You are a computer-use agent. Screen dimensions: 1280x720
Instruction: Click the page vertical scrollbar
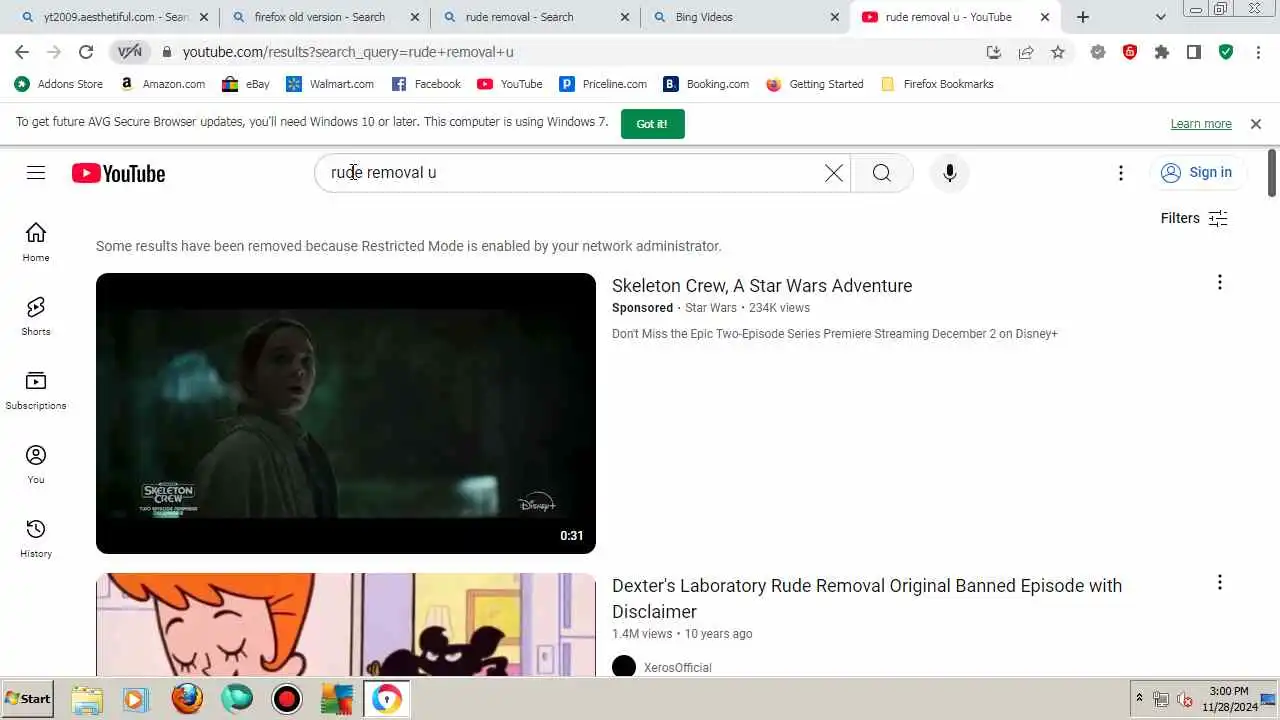pyautogui.click(x=1272, y=173)
